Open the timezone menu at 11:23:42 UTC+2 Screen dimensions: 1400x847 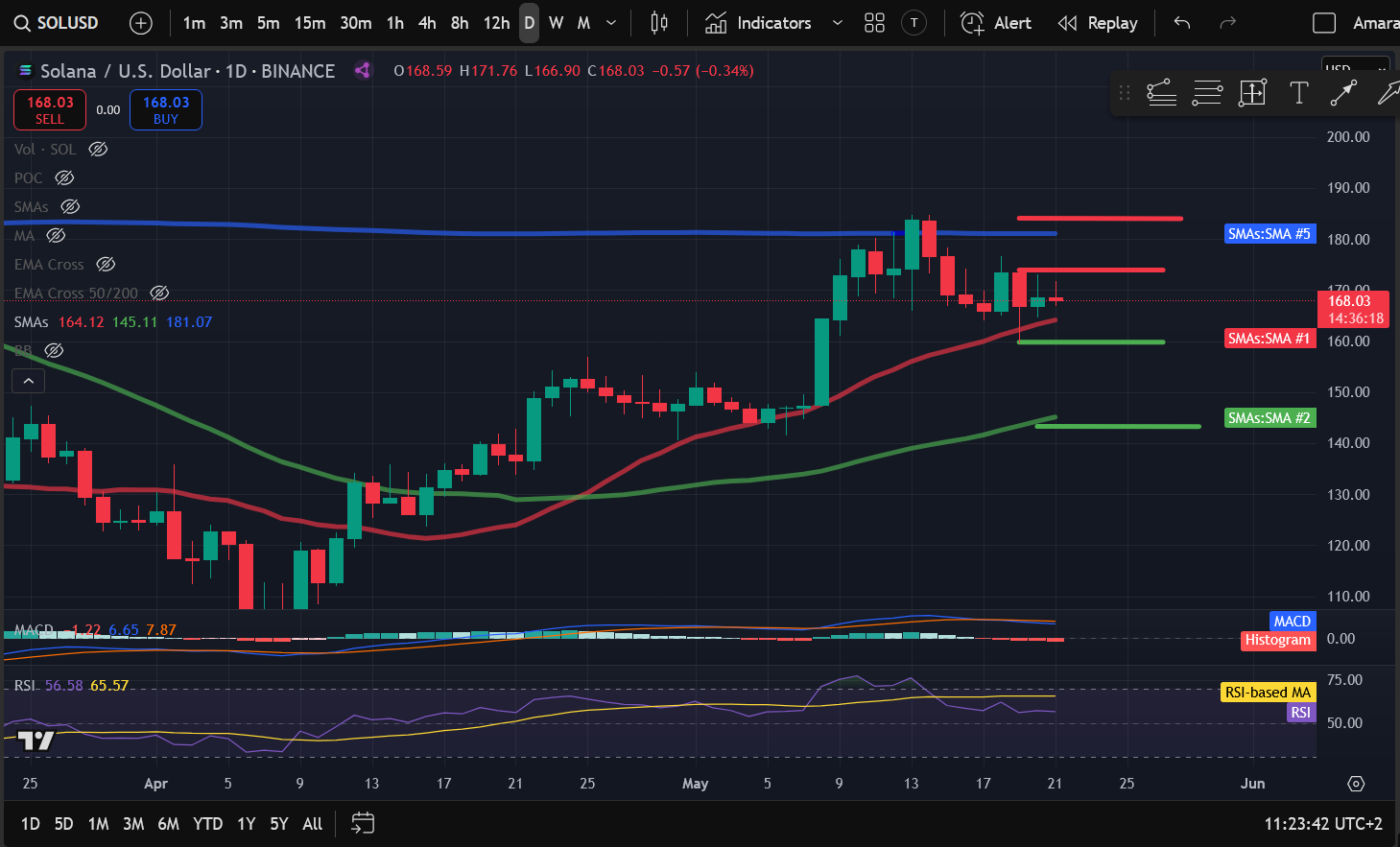click(1323, 824)
